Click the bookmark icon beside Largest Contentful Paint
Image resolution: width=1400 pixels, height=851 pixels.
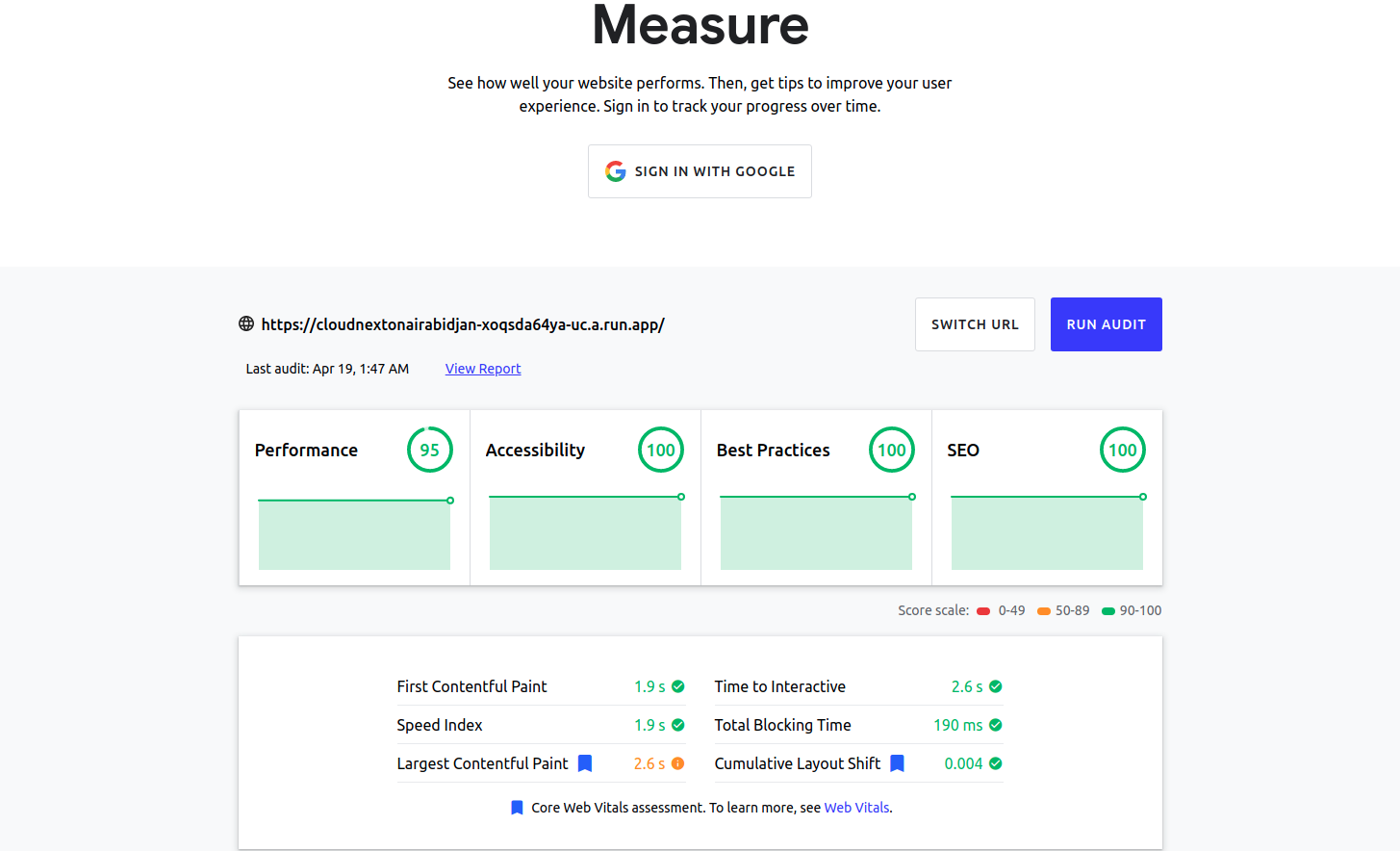pyautogui.click(x=585, y=763)
